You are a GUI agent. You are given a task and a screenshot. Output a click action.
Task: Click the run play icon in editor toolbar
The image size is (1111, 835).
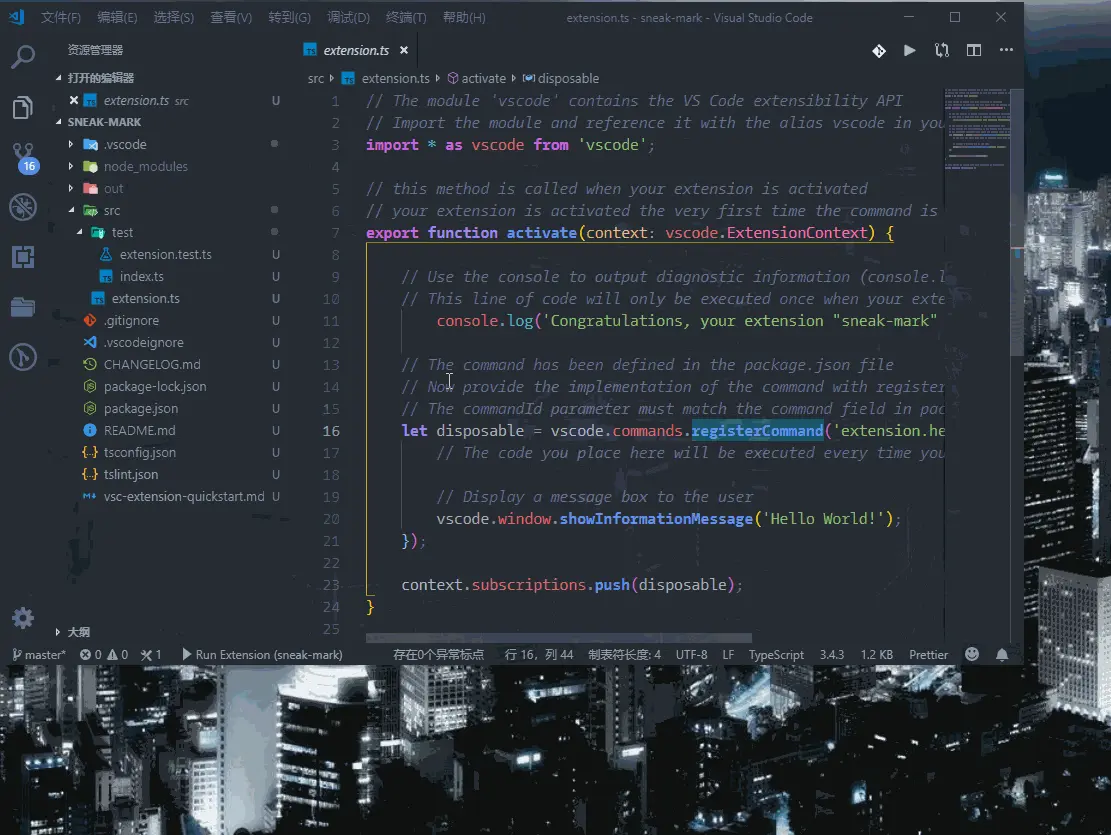tap(910, 50)
